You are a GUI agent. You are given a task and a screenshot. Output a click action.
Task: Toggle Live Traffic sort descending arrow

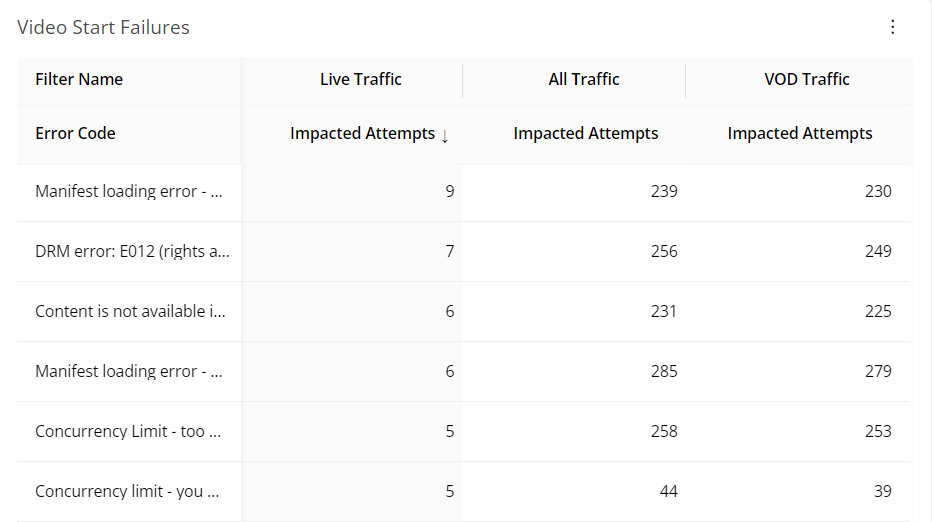tap(445, 136)
